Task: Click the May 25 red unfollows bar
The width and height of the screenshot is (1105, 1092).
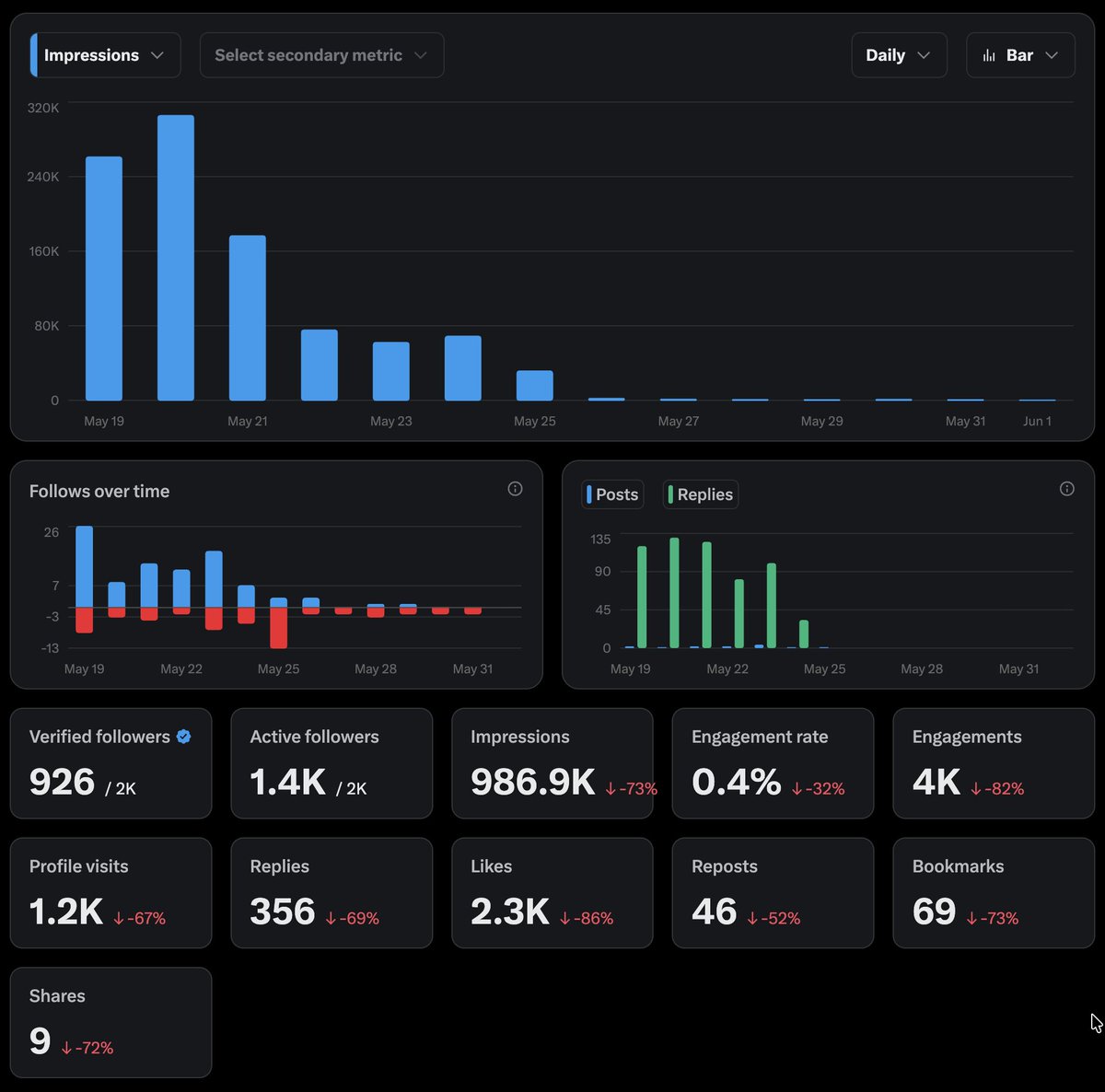Action: click(x=278, y=628)
